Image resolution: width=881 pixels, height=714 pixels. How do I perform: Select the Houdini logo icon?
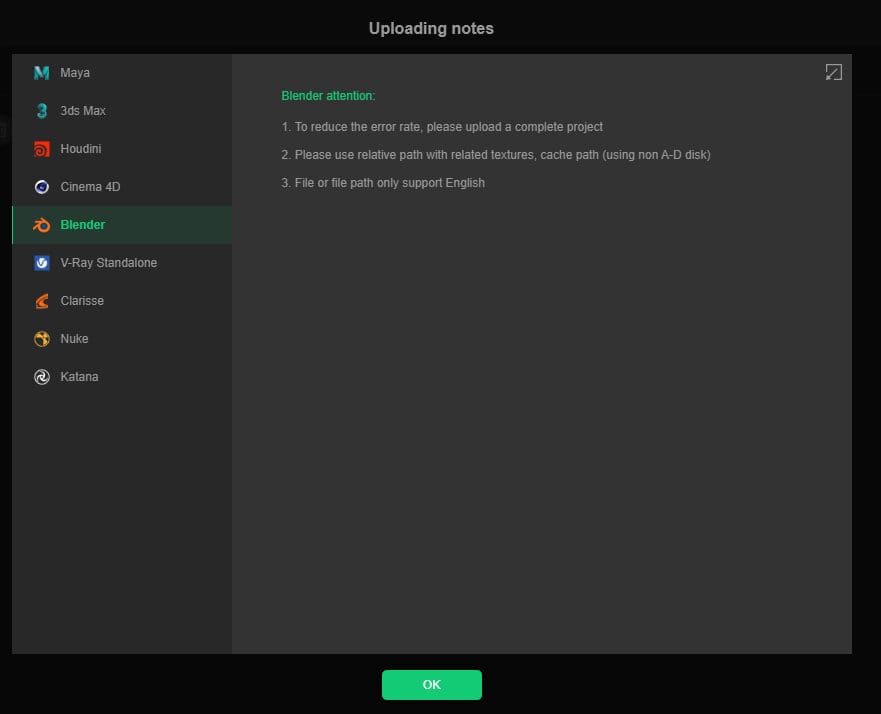(40, 148)
